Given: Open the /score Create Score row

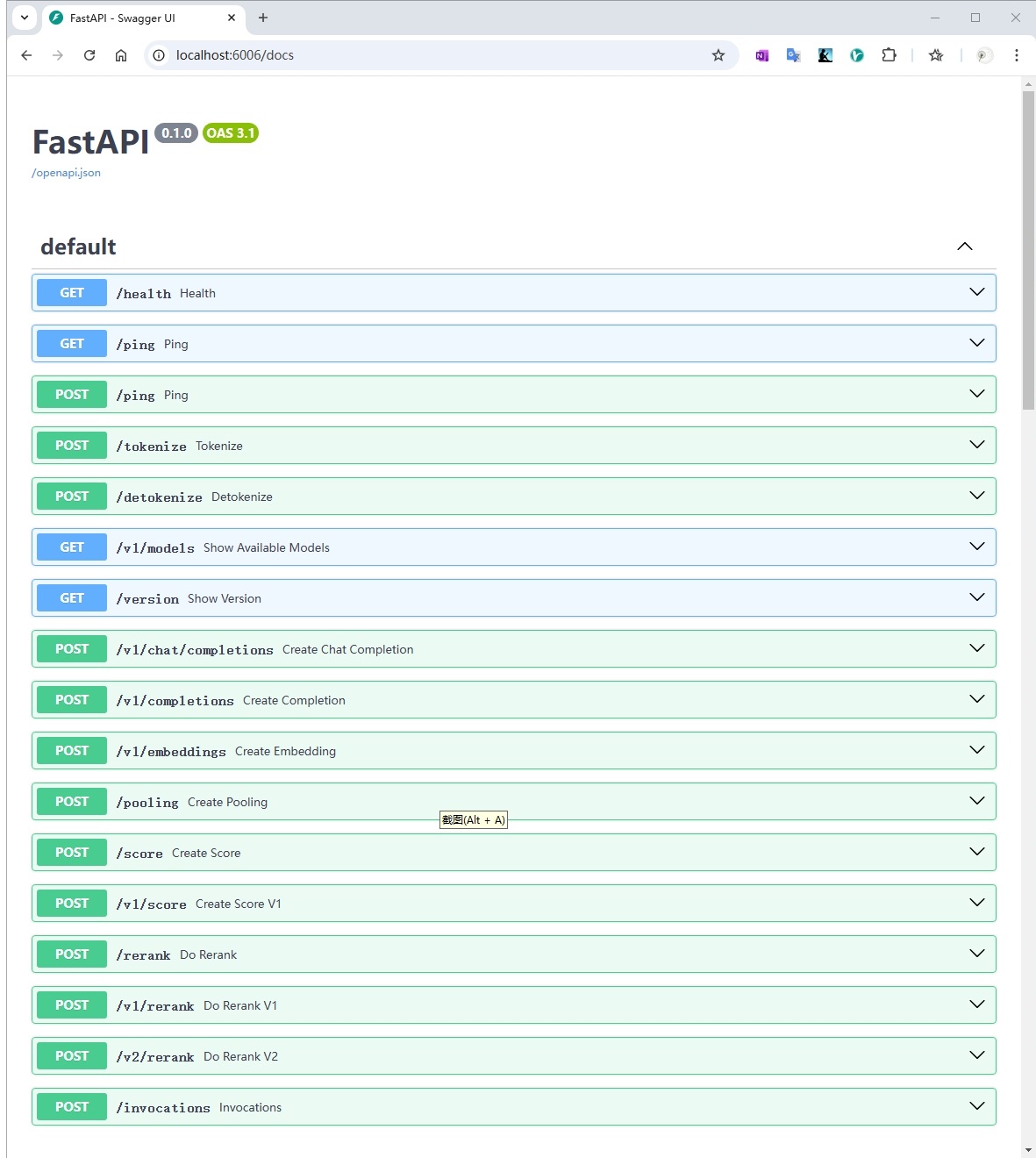Looking at the screenshot, I should pos(514,853).
